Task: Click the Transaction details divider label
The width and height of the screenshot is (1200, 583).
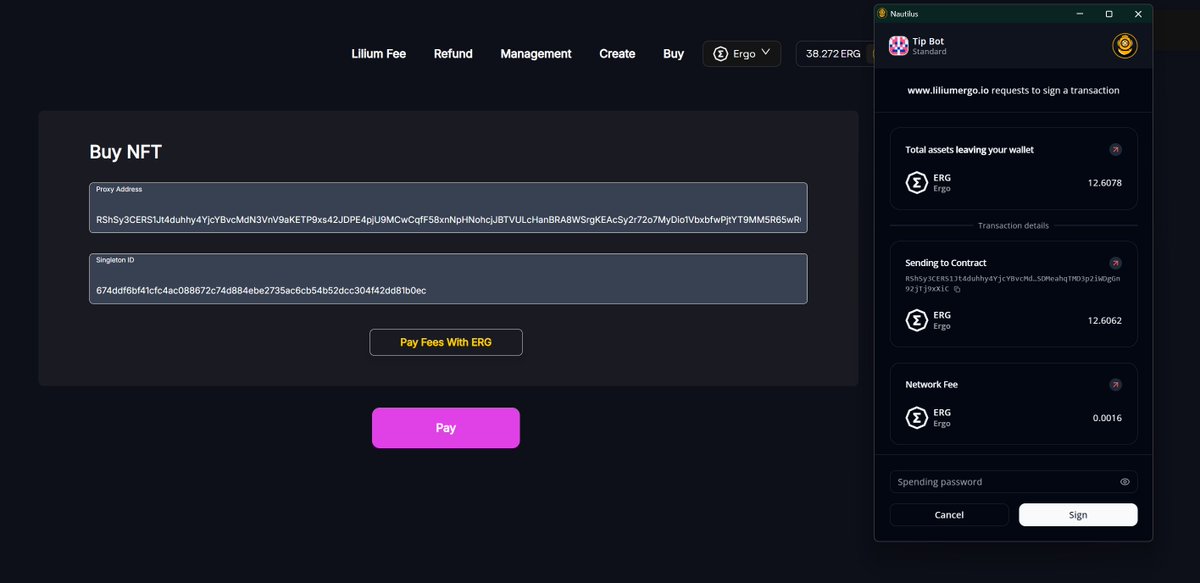Action: click(x=1013, y=226)
